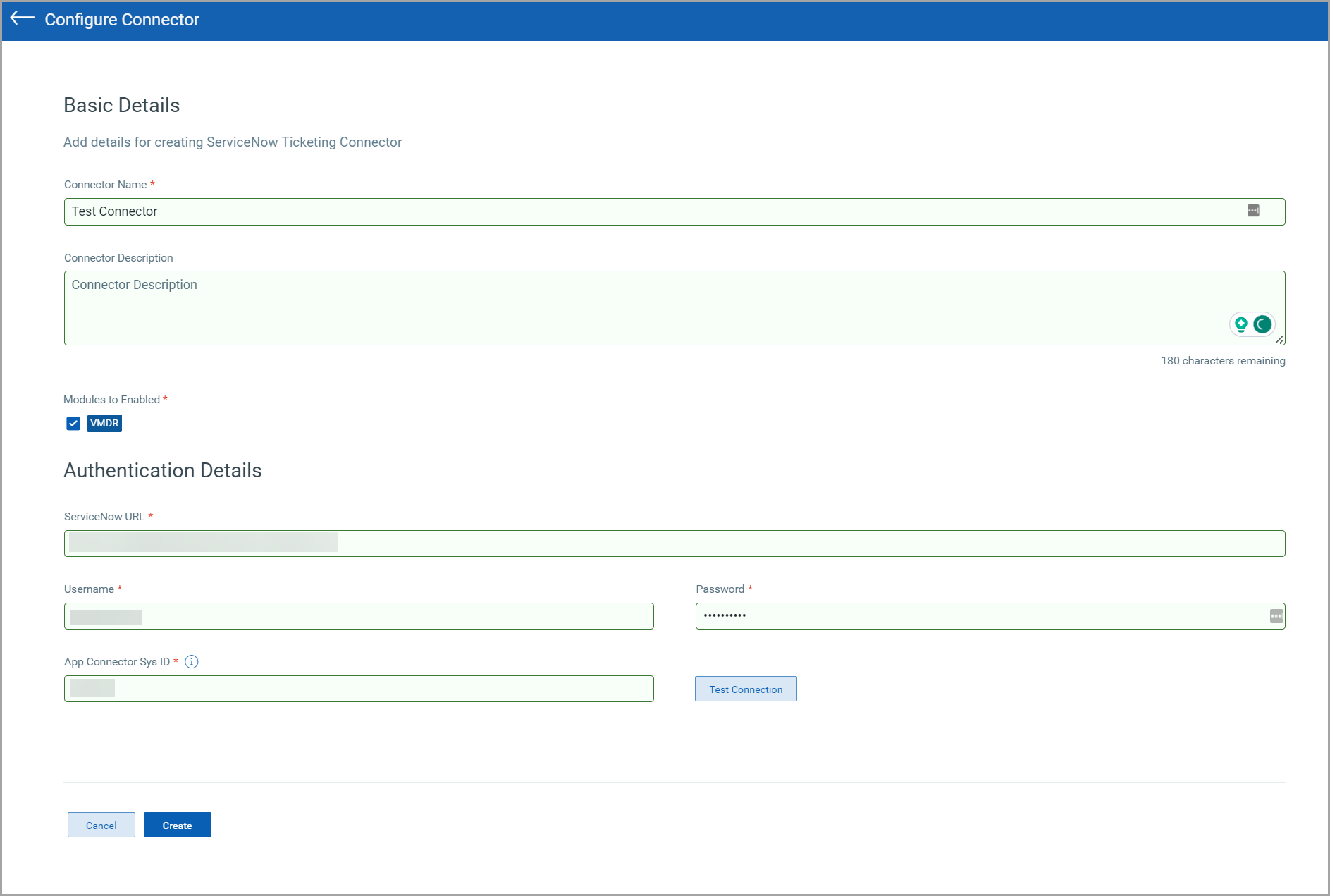This screenshot has width=1330, height=896.
Task: Focus the Password input field
Action: (980, 617)
